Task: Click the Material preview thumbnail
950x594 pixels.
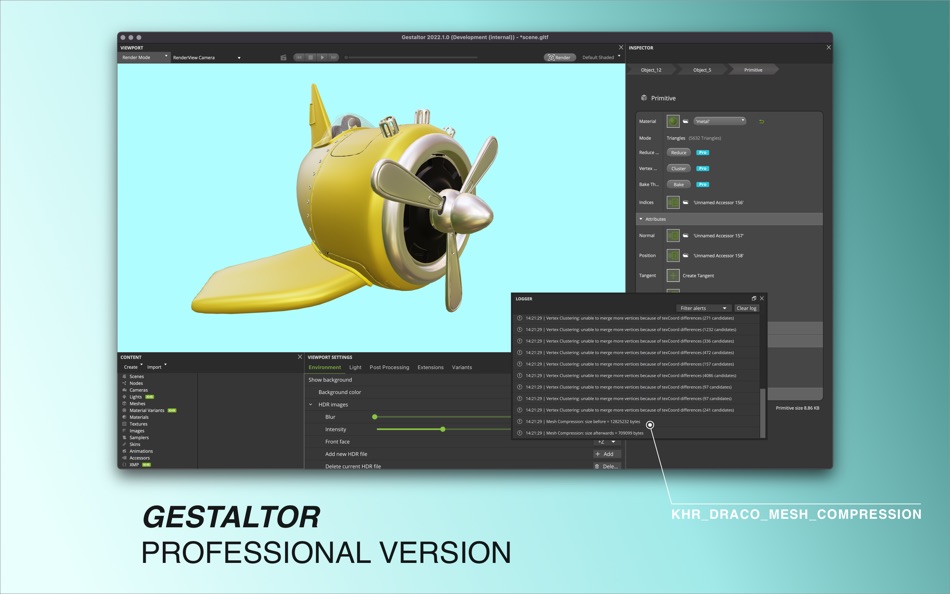Action: 673,121
